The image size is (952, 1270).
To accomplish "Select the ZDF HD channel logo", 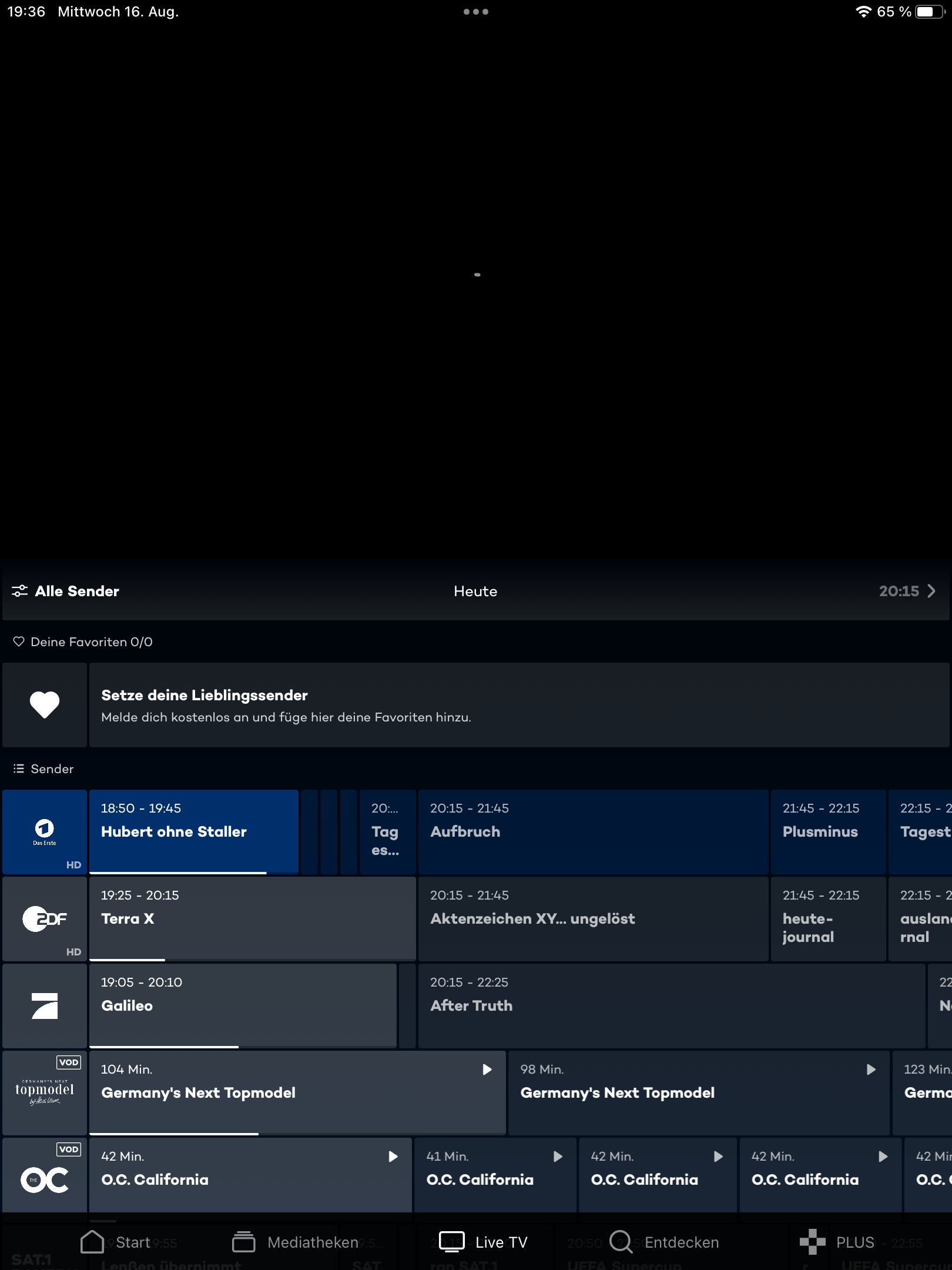I will (x=45, y=919).
